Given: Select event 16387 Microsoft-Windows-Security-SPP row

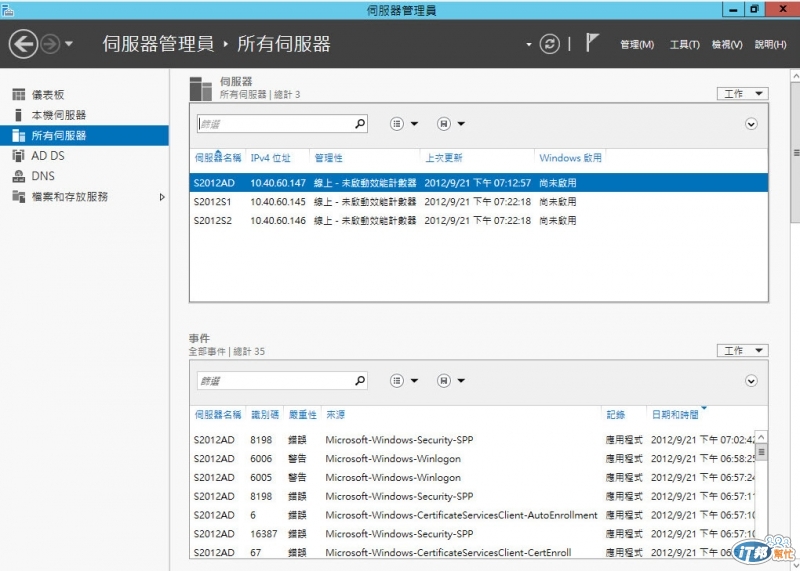Looking at the screenshot, I should pos(473,534).
